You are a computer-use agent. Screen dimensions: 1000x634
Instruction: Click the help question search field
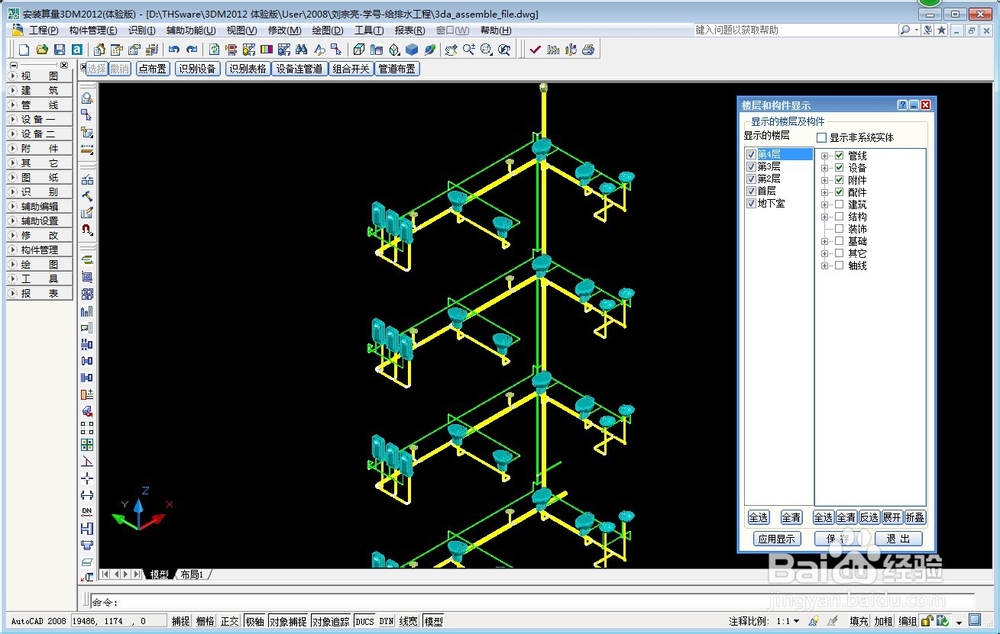coord(795,30)
